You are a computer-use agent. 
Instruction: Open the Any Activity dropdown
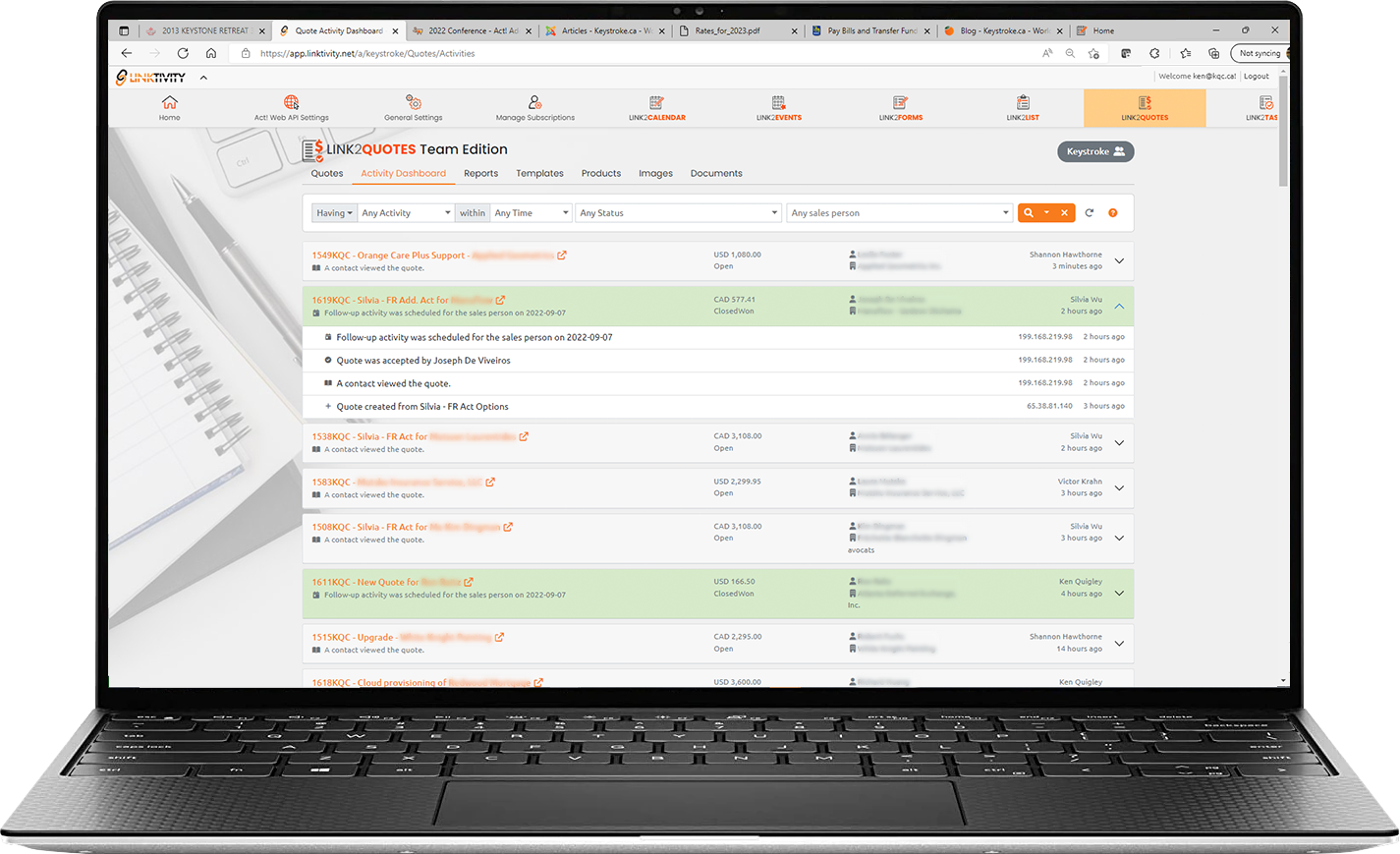(x=406, y=212)
